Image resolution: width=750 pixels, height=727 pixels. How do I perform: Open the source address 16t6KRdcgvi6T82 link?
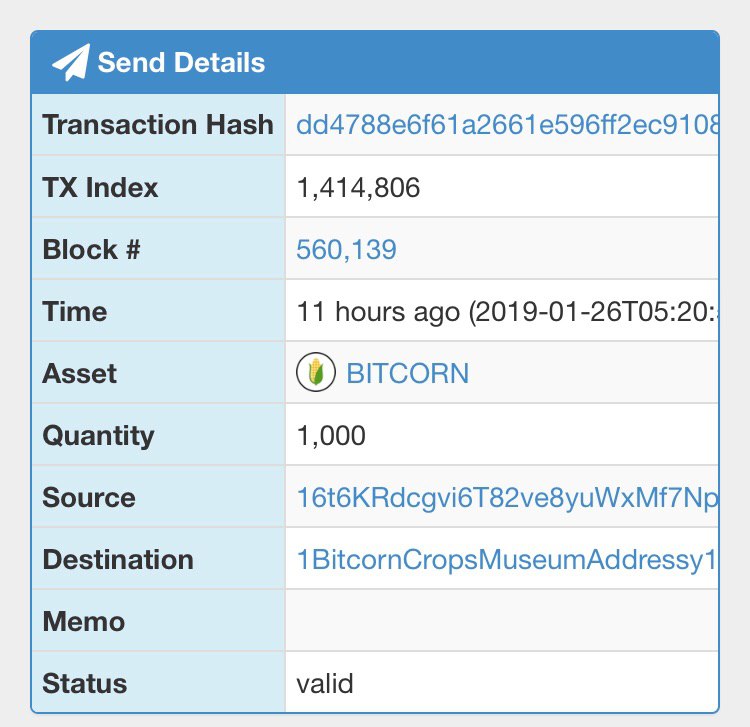point(507,497)
